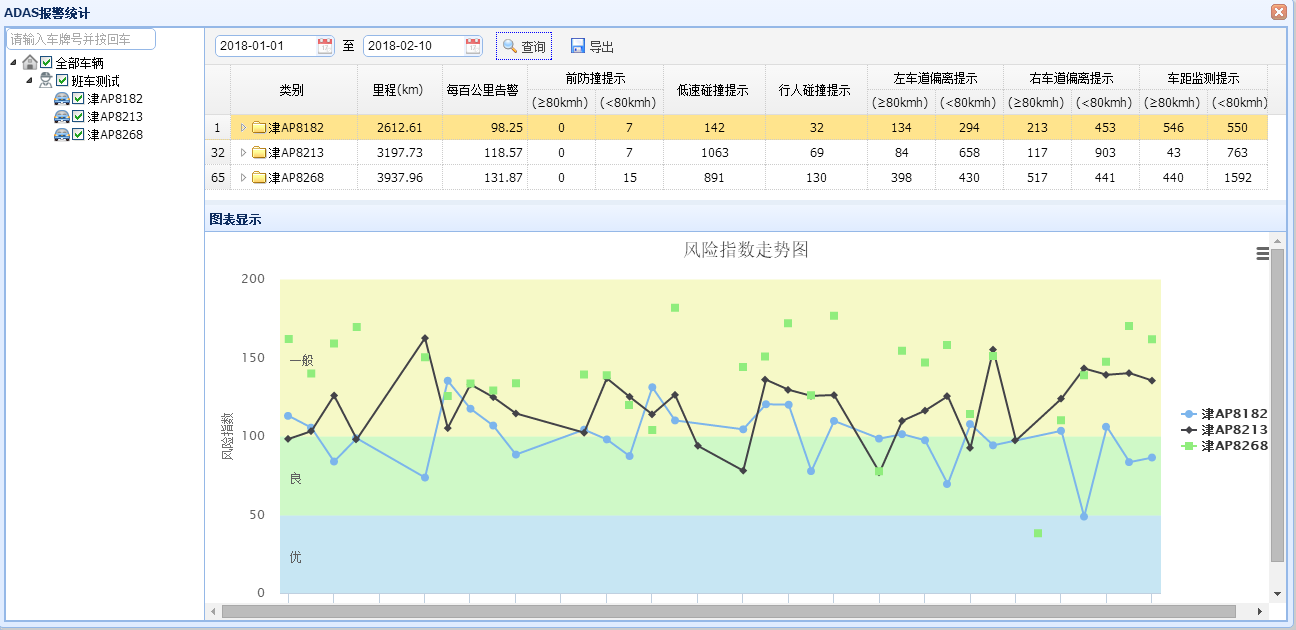This screenshot has width=1296, height=630.
Task: Click the license plate search input field
Action: tap(81, 39)
